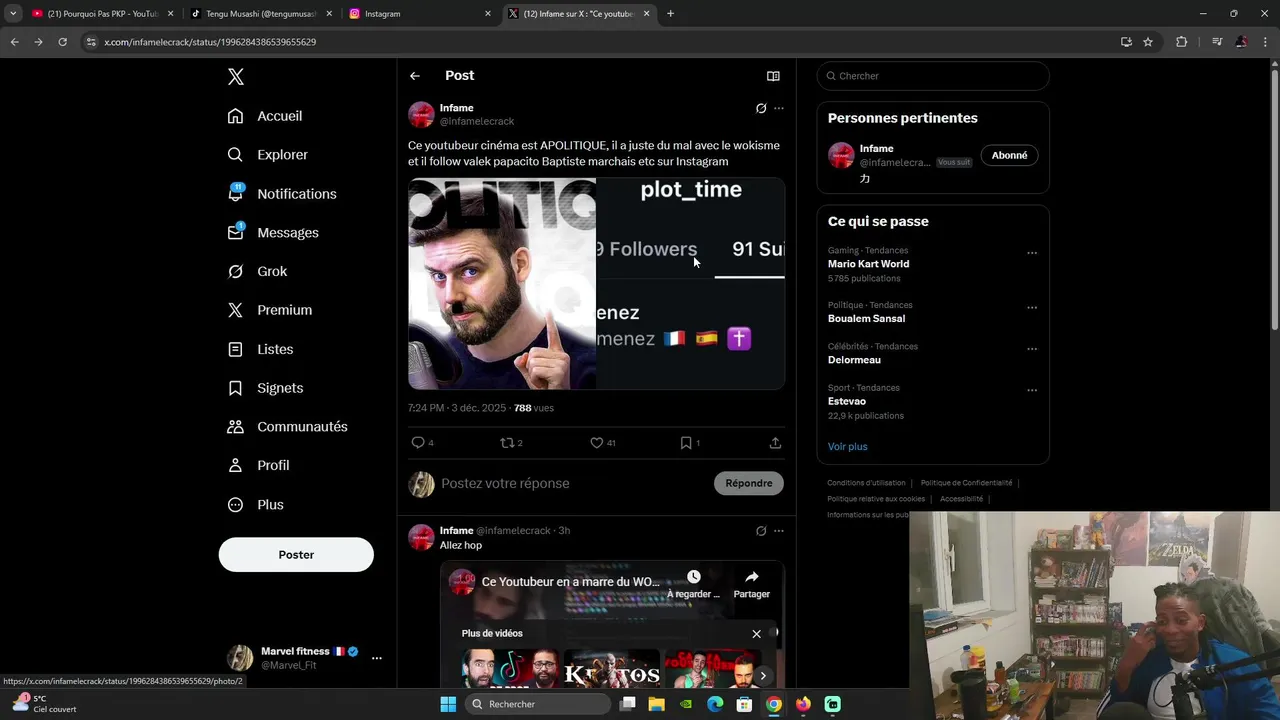The image size is (1280, 720).
Task: Open File Explorer from taskbar
Action: click(657, 704)
